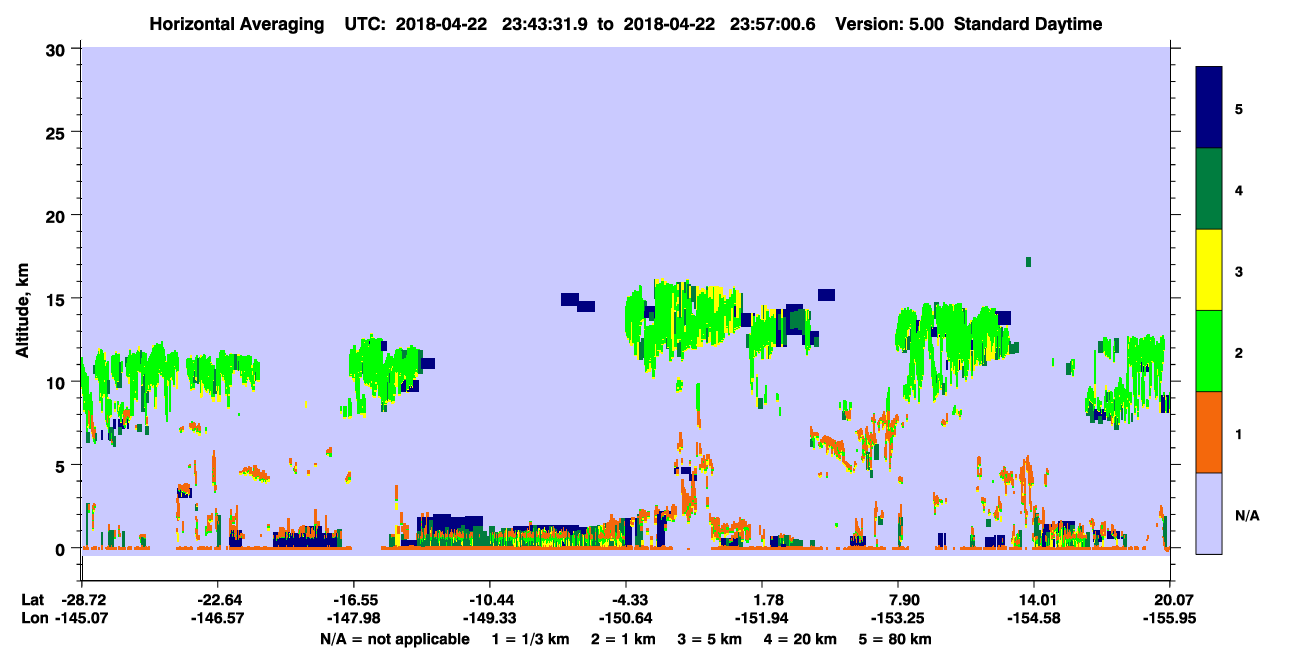Click the 'Horizontal Averaging' title text
This screenshot has width=1300, height=667.
coord(238,24)
